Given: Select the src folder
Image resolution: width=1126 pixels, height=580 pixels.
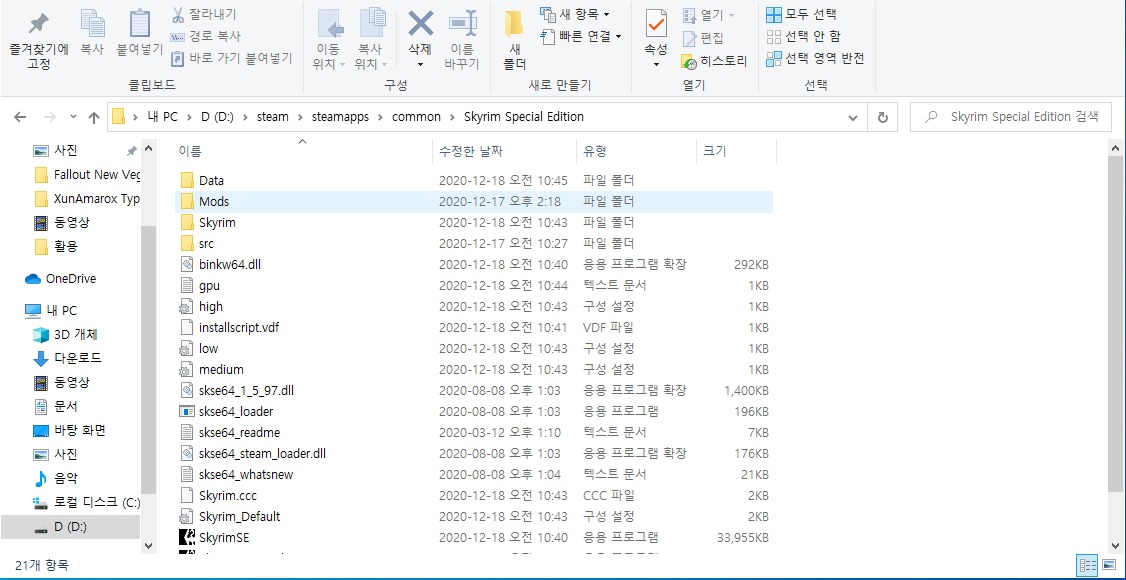Looking at the screenshot, I should [x=474, y=243].
